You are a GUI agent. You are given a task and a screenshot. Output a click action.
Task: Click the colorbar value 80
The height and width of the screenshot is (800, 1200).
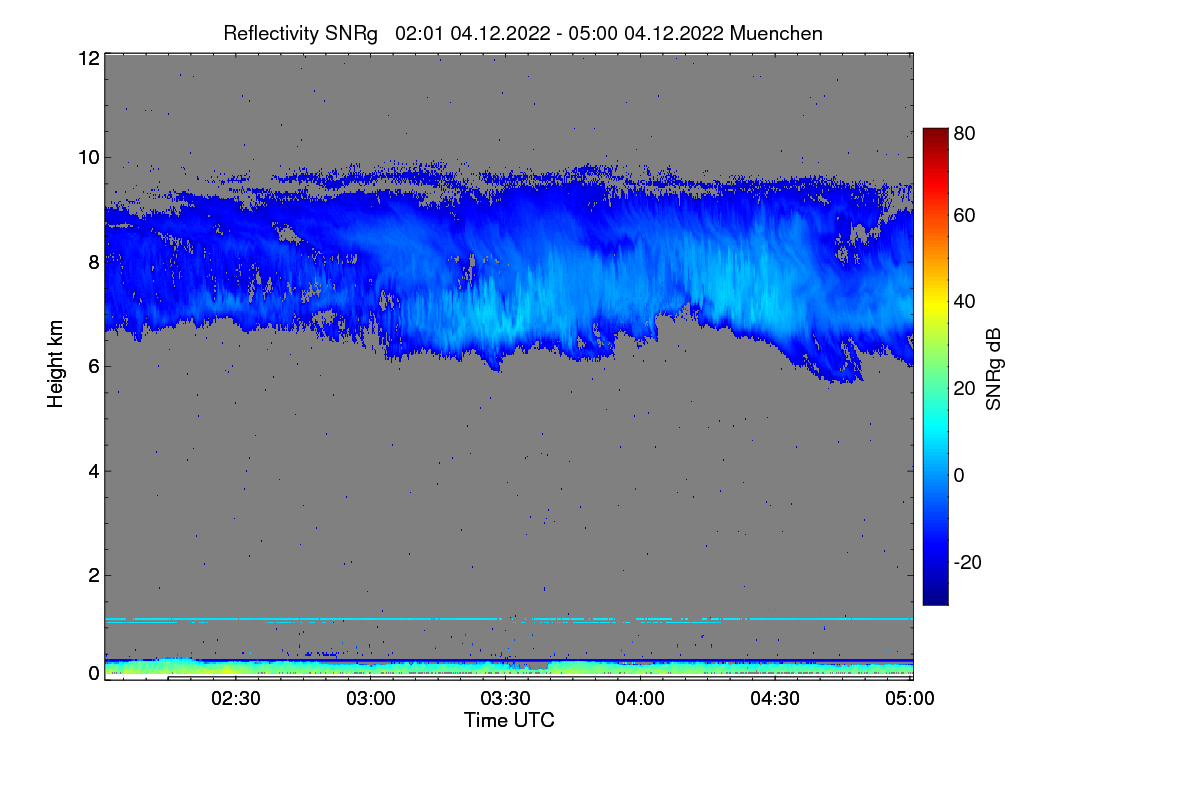click(x=965, y=131)
